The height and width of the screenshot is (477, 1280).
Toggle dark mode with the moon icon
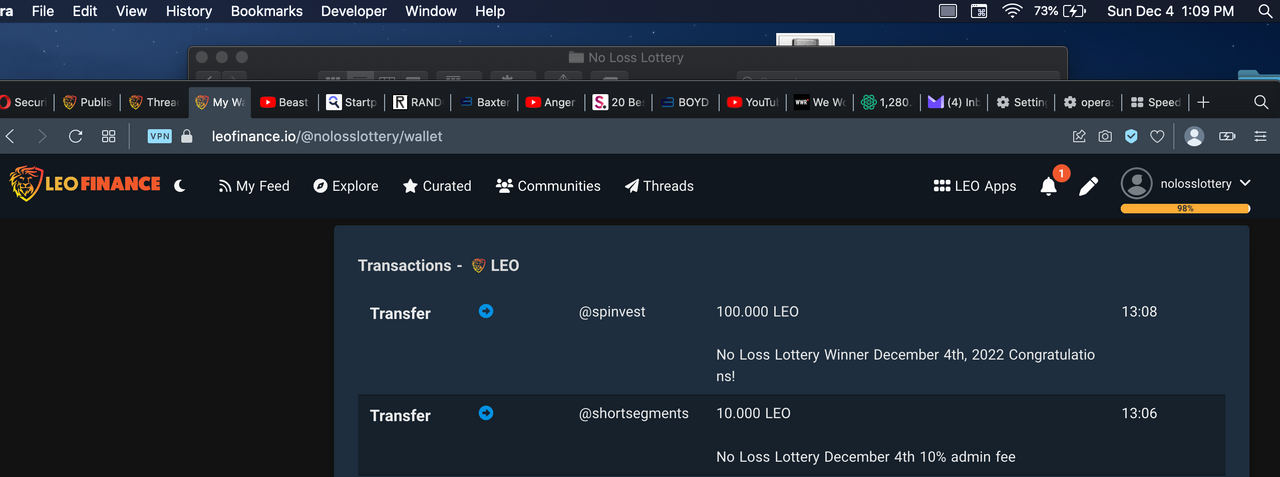180,185
